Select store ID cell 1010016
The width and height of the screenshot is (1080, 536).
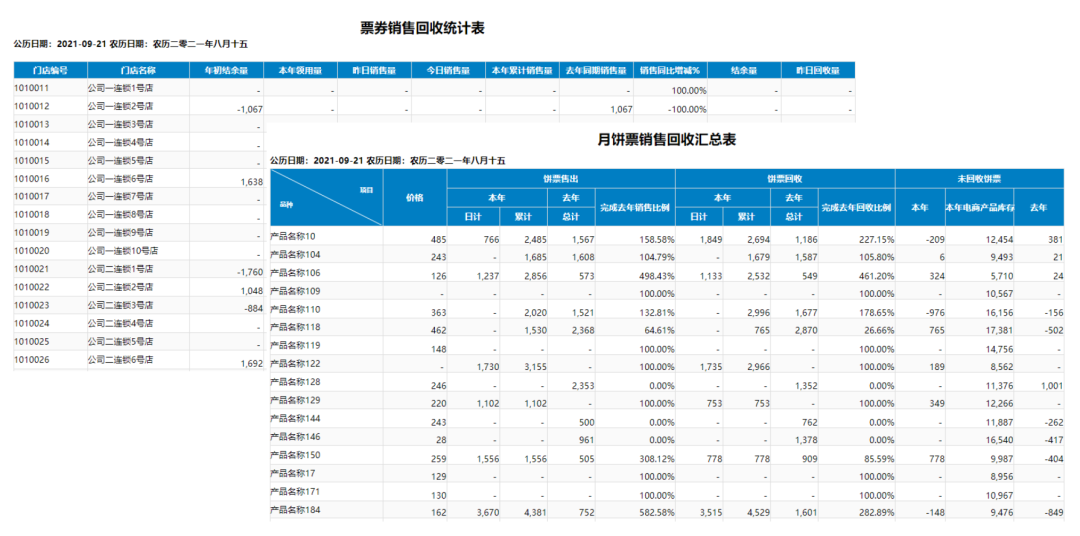coord(32,179)
